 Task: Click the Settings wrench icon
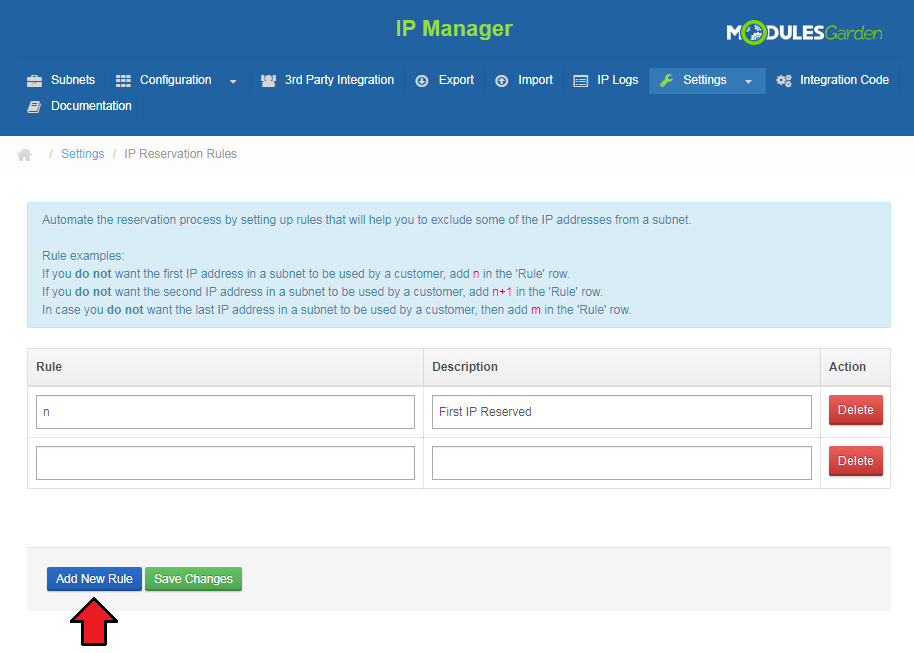pos(666,80)
